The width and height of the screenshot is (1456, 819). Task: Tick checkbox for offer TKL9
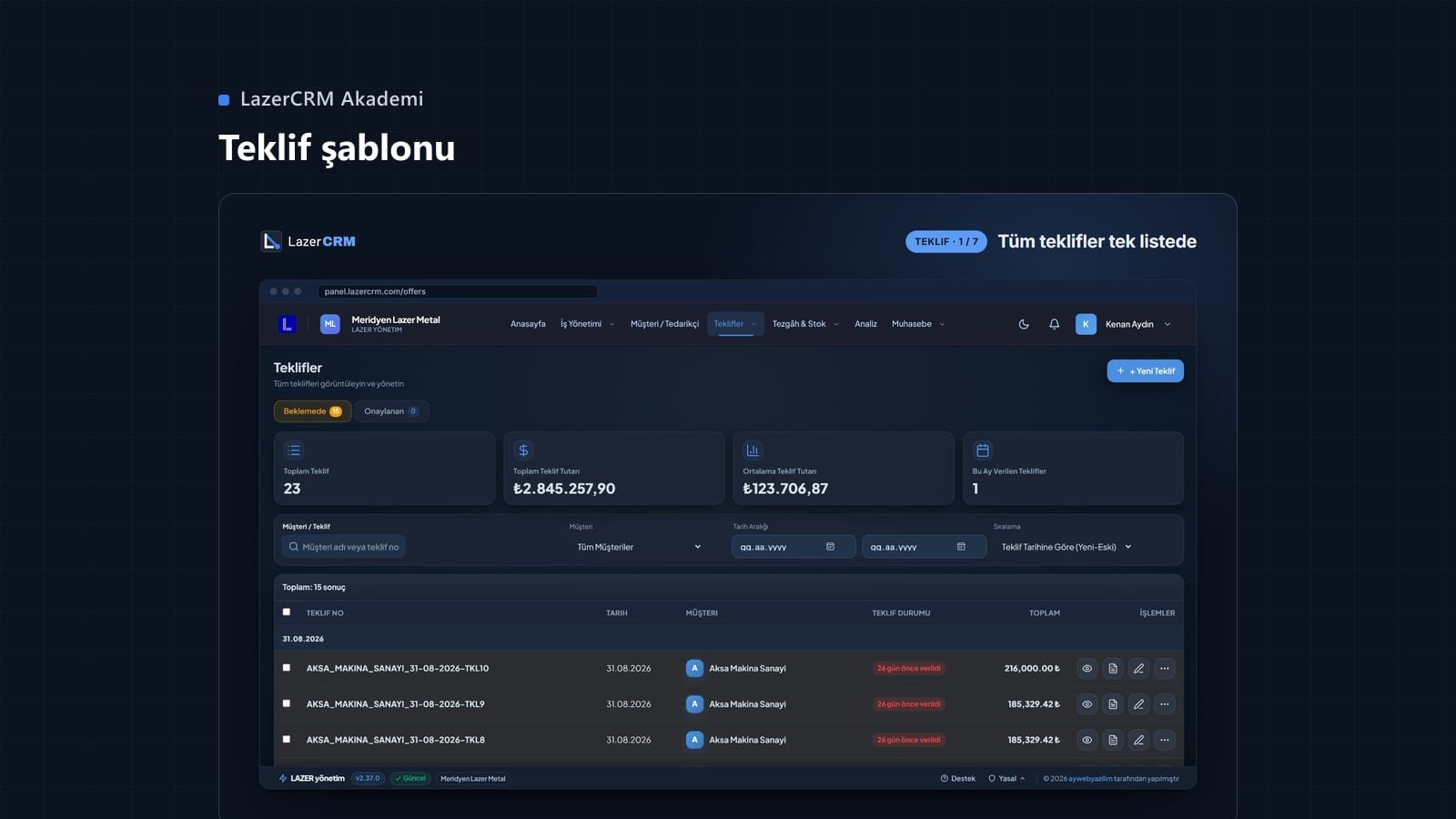tap(287, 703)
